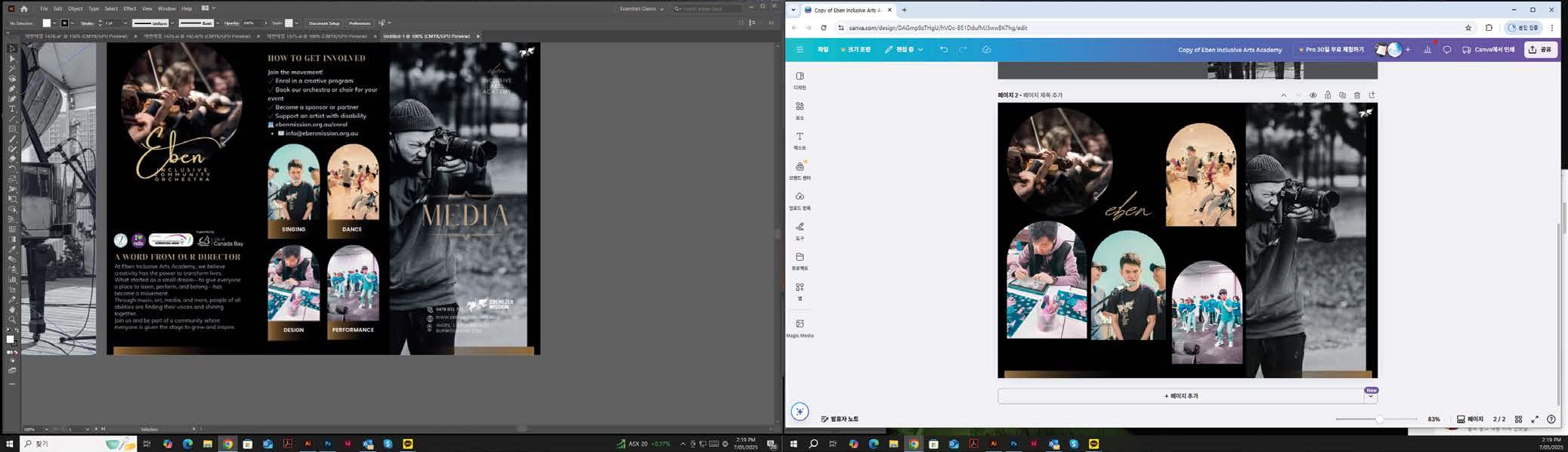Click the Canva assistant sparkle button
The image size is (1568, 452).
(x=799, y=411)
